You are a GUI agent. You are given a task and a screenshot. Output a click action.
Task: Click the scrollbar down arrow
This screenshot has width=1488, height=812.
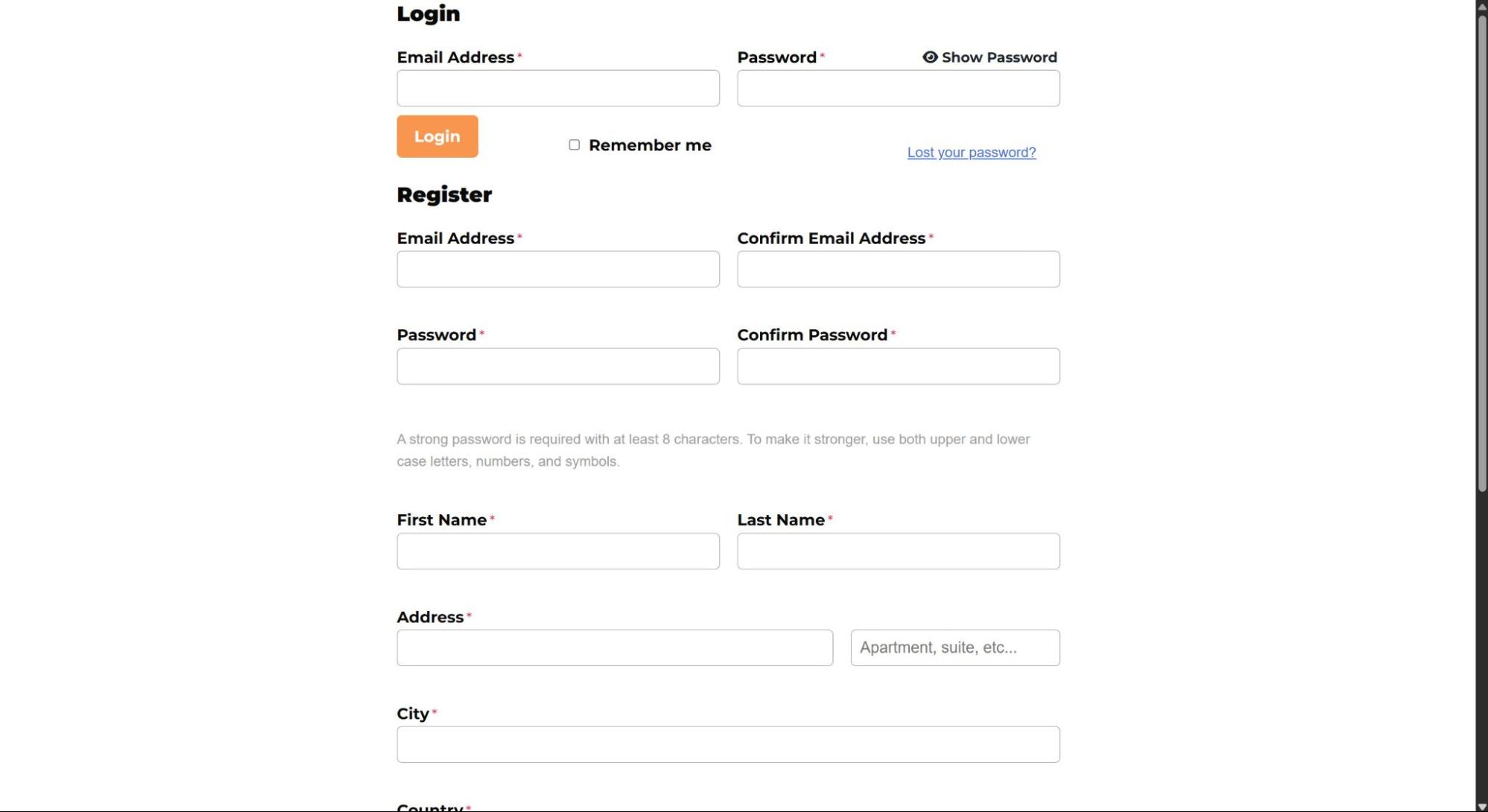[x=1481, y=806]
